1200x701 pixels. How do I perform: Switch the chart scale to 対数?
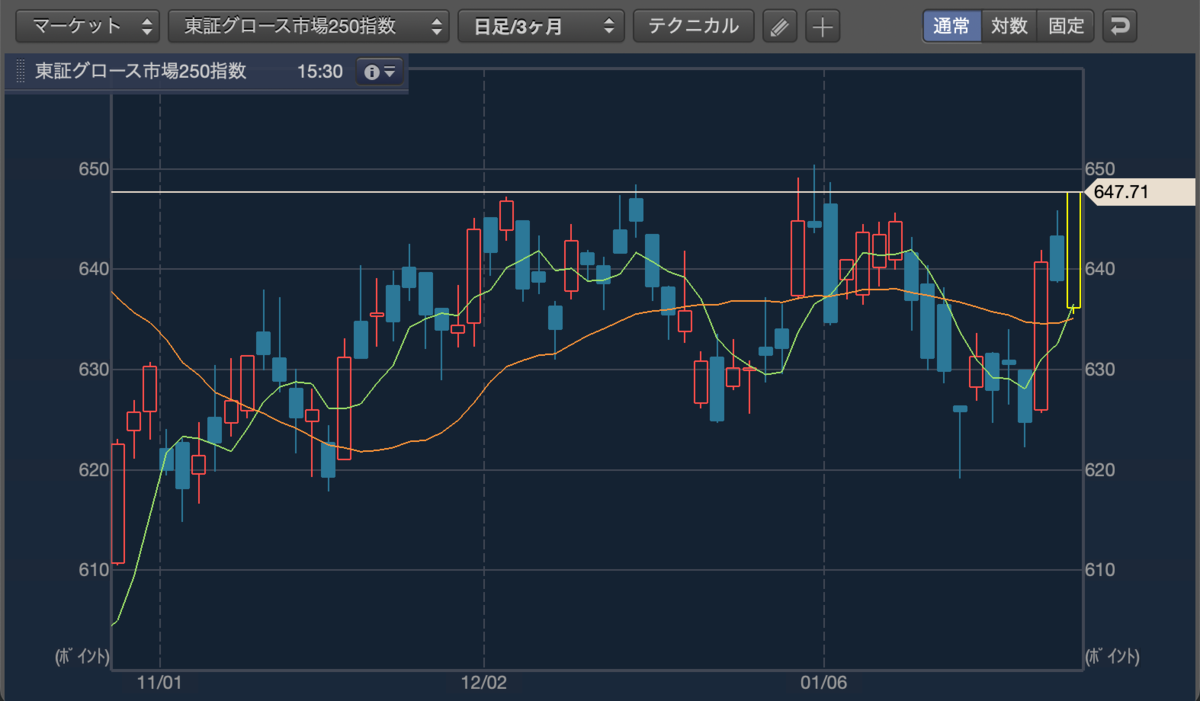pos(1009,26)
